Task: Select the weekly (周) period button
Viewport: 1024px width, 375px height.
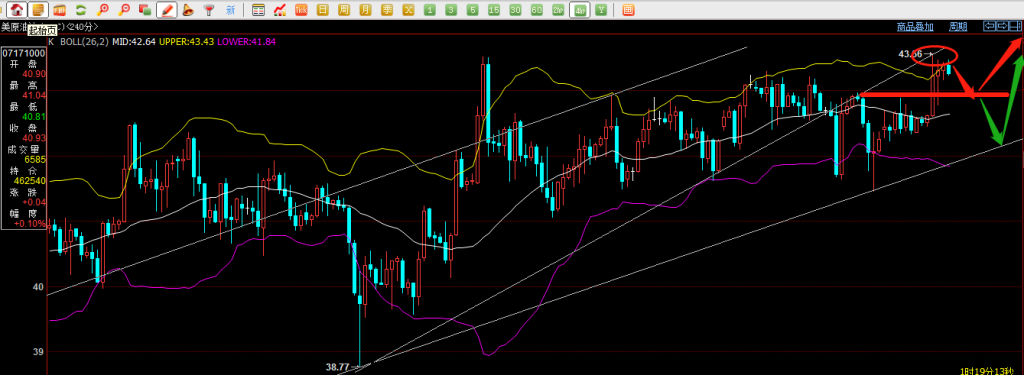Action: click(x=344, y=9)
